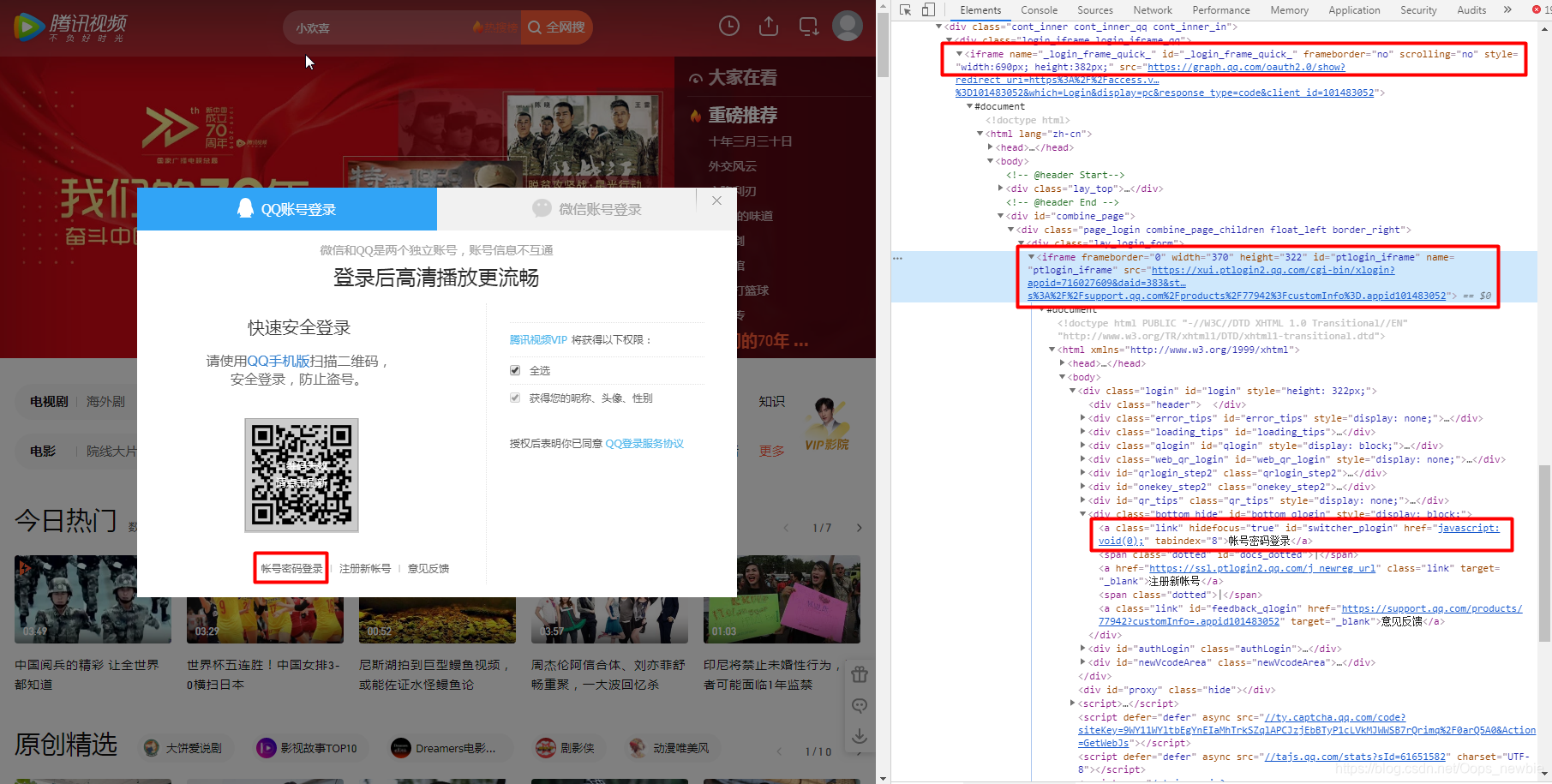Show more DevTools tabs chevron

click(1507, 10)
